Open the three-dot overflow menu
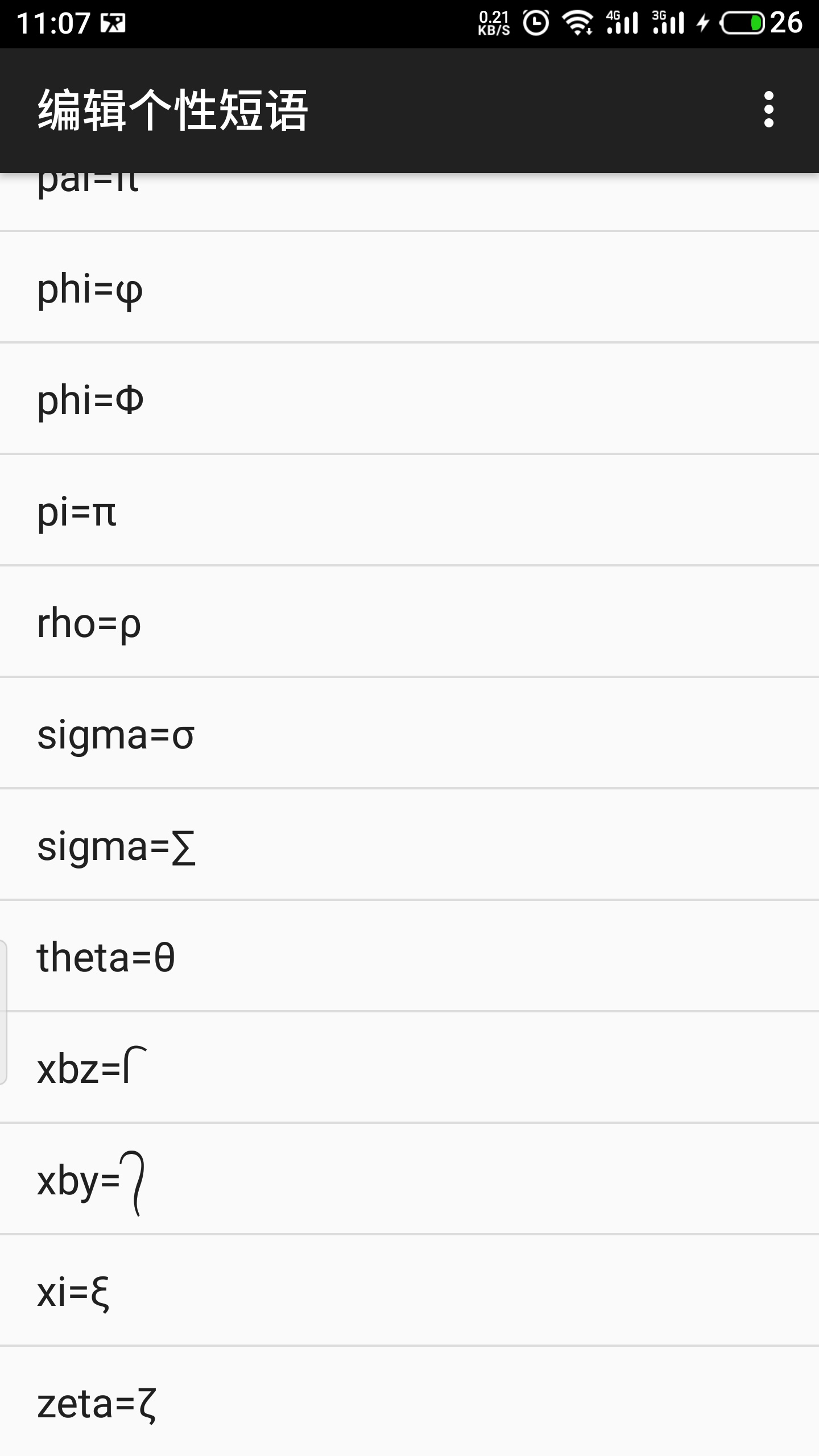The width and height of the screenshot is (819, 1456). [768, 109]
